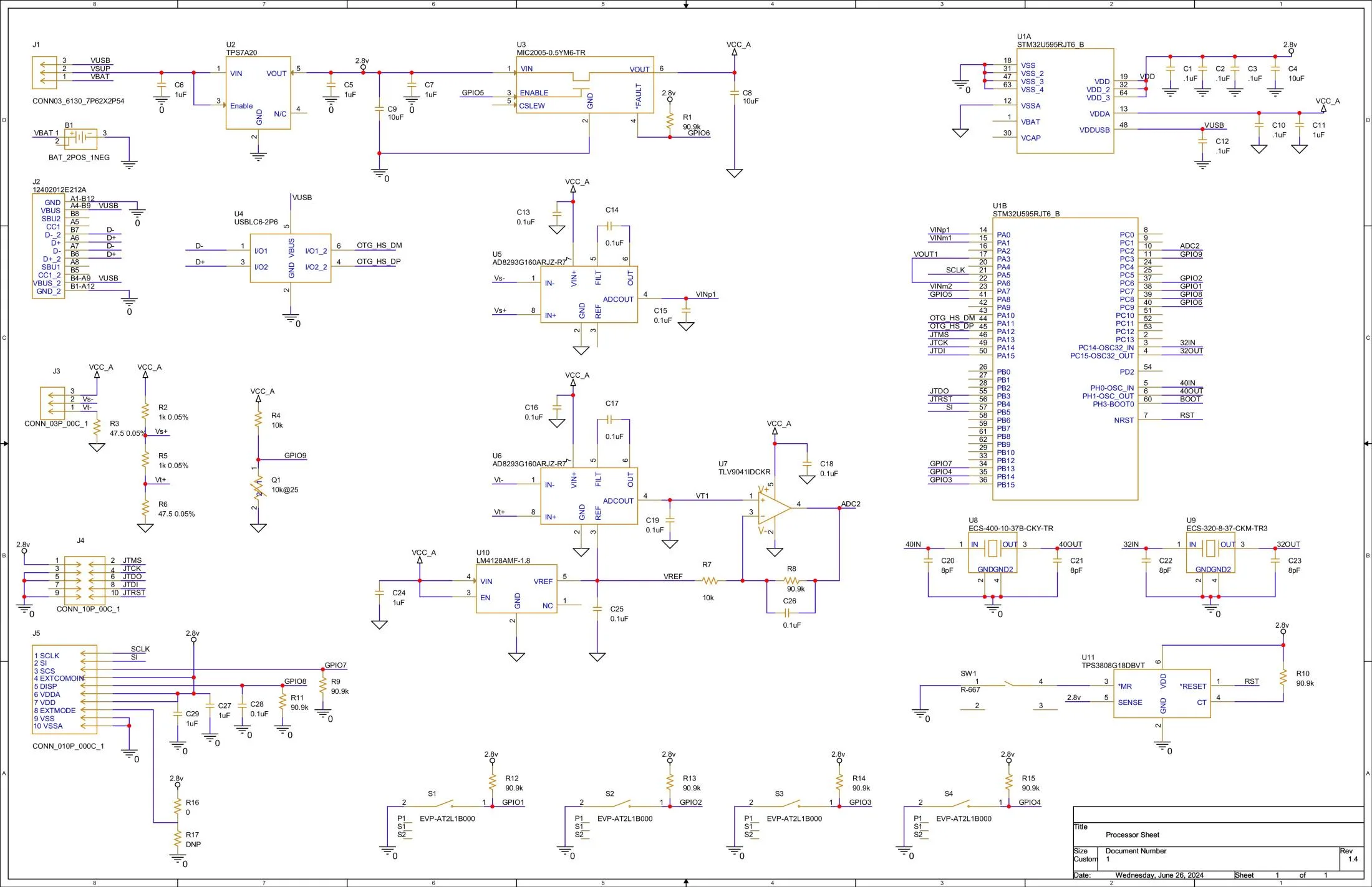Click the R10 90.9k resistor symbol

[1283, 678]
